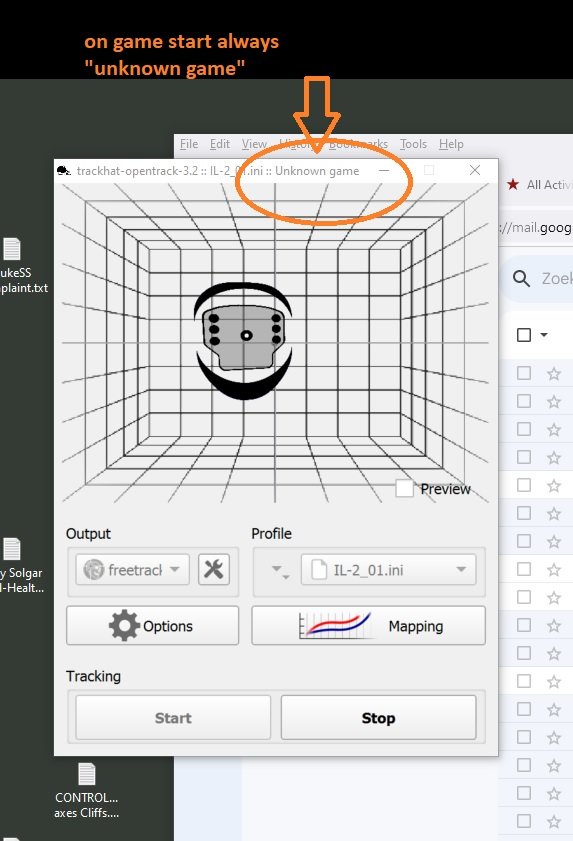573x841 pixels.
Task: Enable the Preview checkbox
Action: point(405,489)
